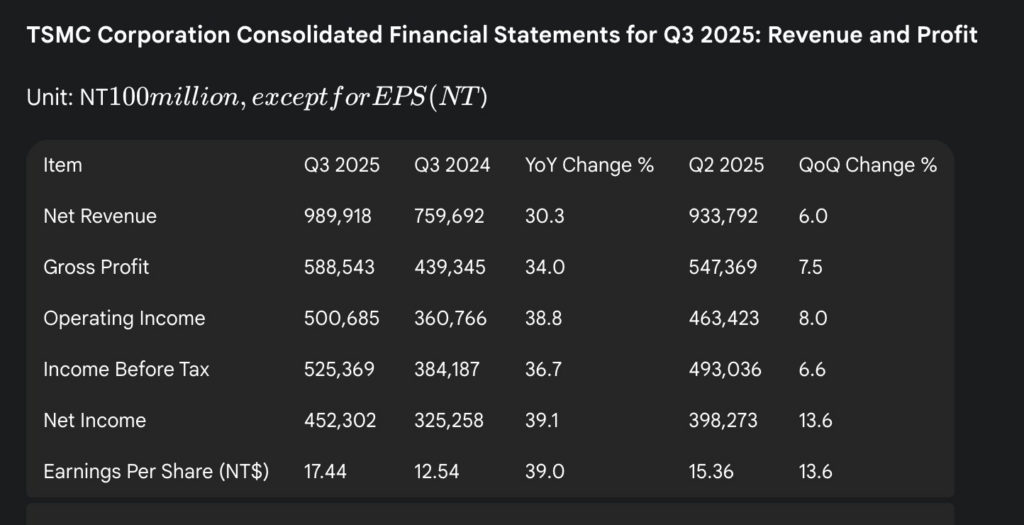Click the Earnings Per Share (NT$) label
The image size is (1024, 525).
pyautogui.click(x=156, y=471)
